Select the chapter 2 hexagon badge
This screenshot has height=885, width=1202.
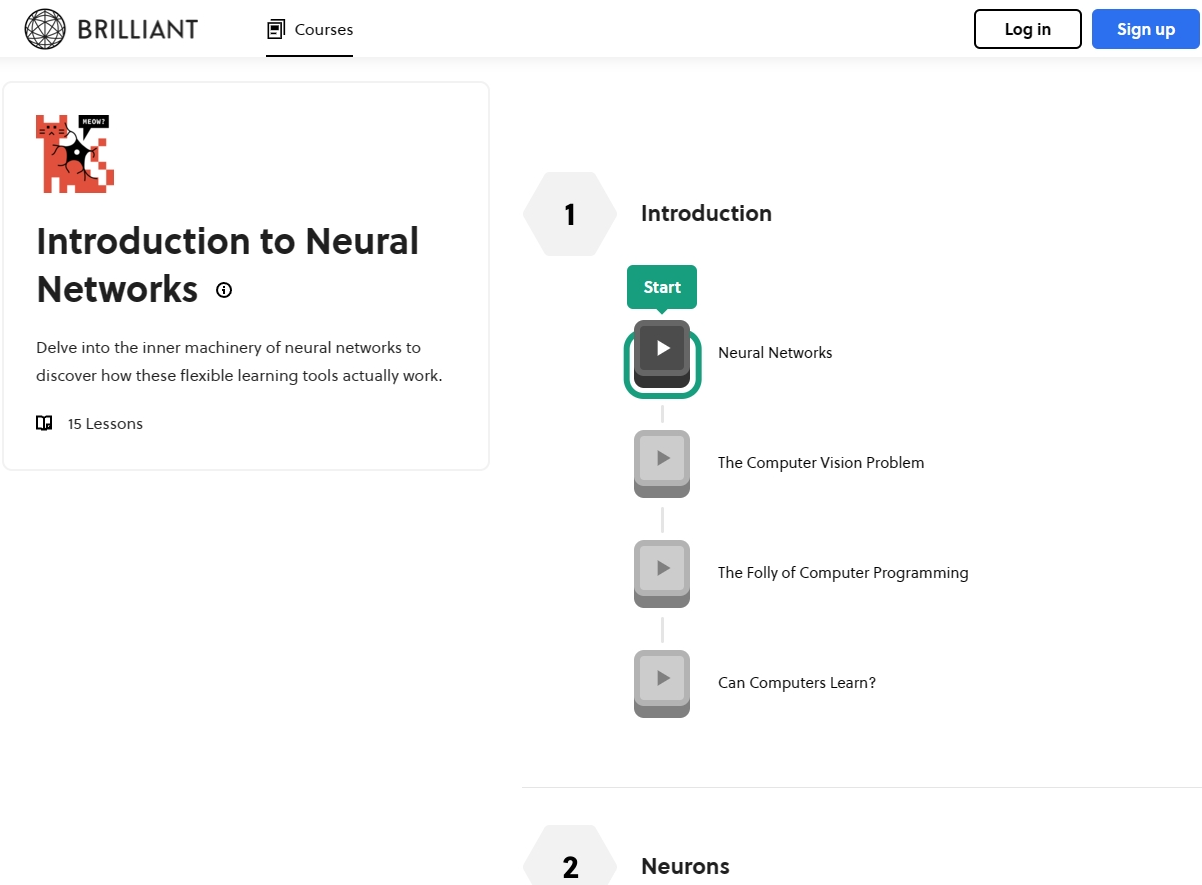point(570,862)
